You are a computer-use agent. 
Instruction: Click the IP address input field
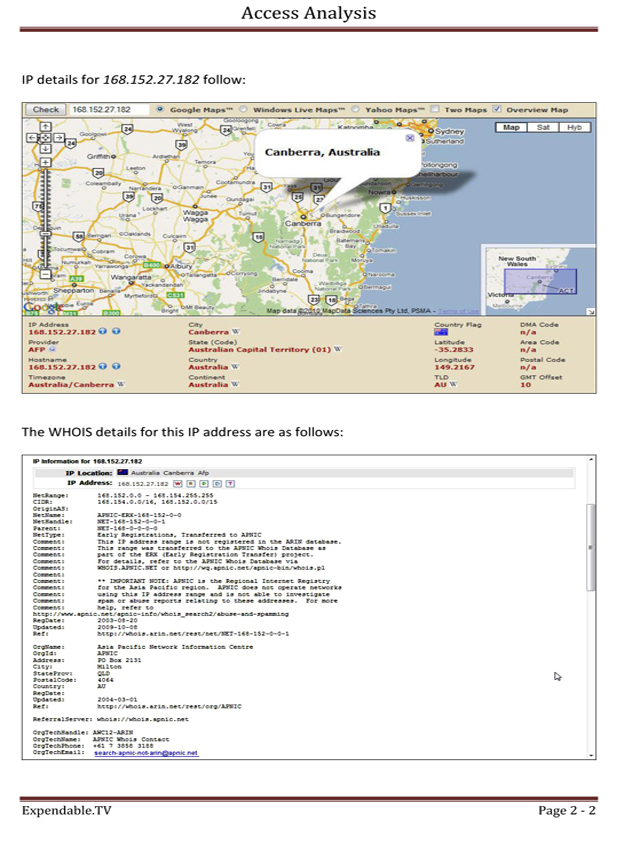click(109, 109)
